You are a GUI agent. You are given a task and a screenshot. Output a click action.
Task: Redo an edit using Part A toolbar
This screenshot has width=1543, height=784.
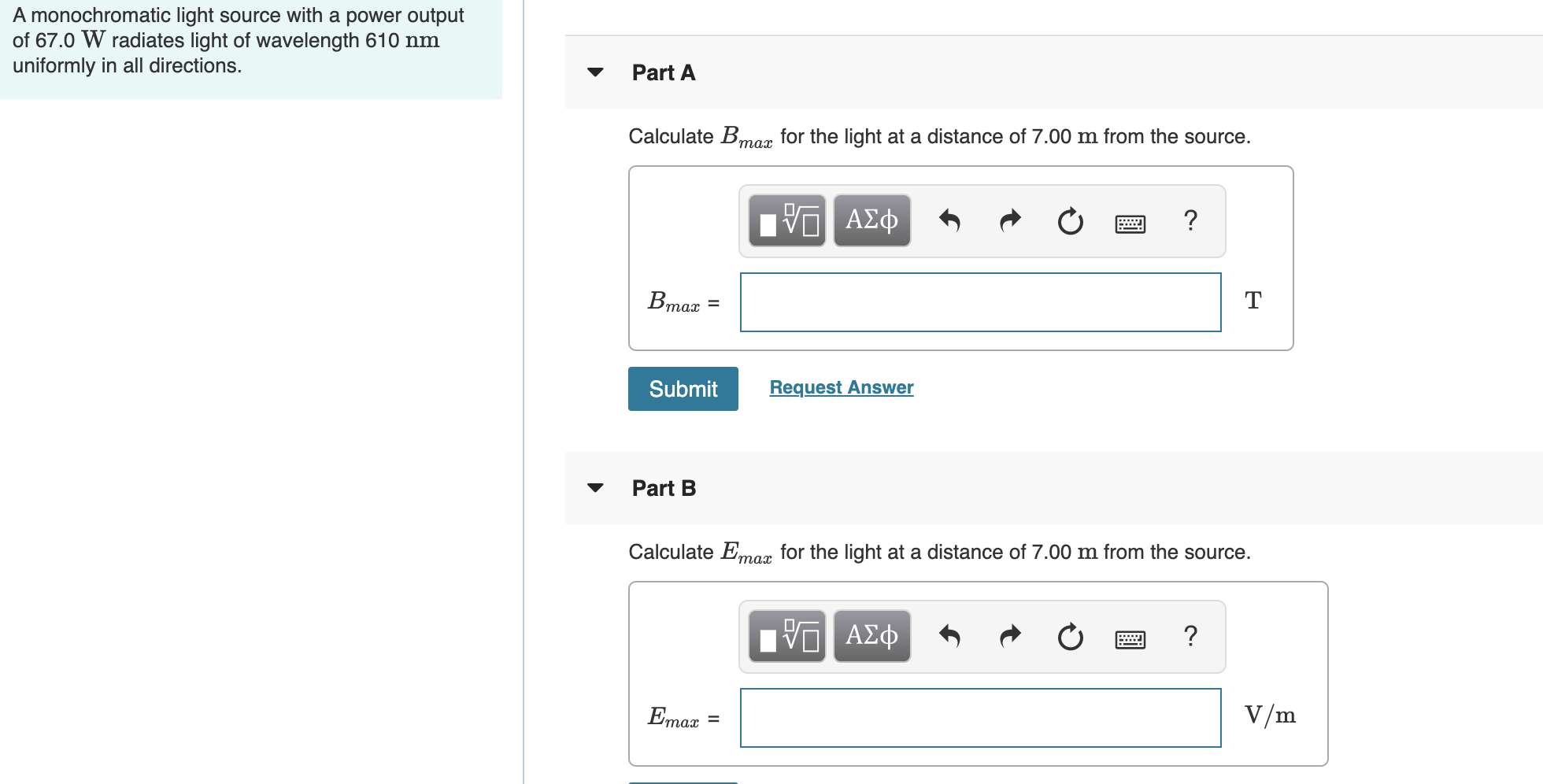(1009, 221)
